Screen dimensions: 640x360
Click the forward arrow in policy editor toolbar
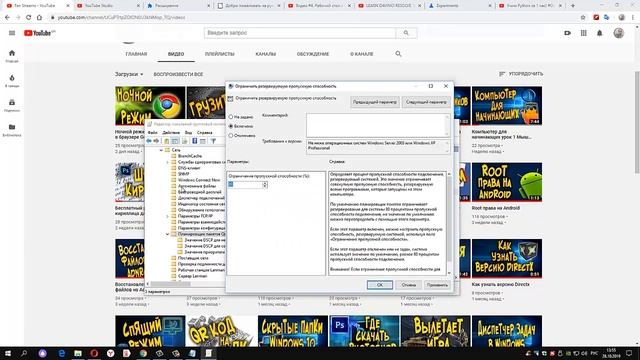point(156,141)
